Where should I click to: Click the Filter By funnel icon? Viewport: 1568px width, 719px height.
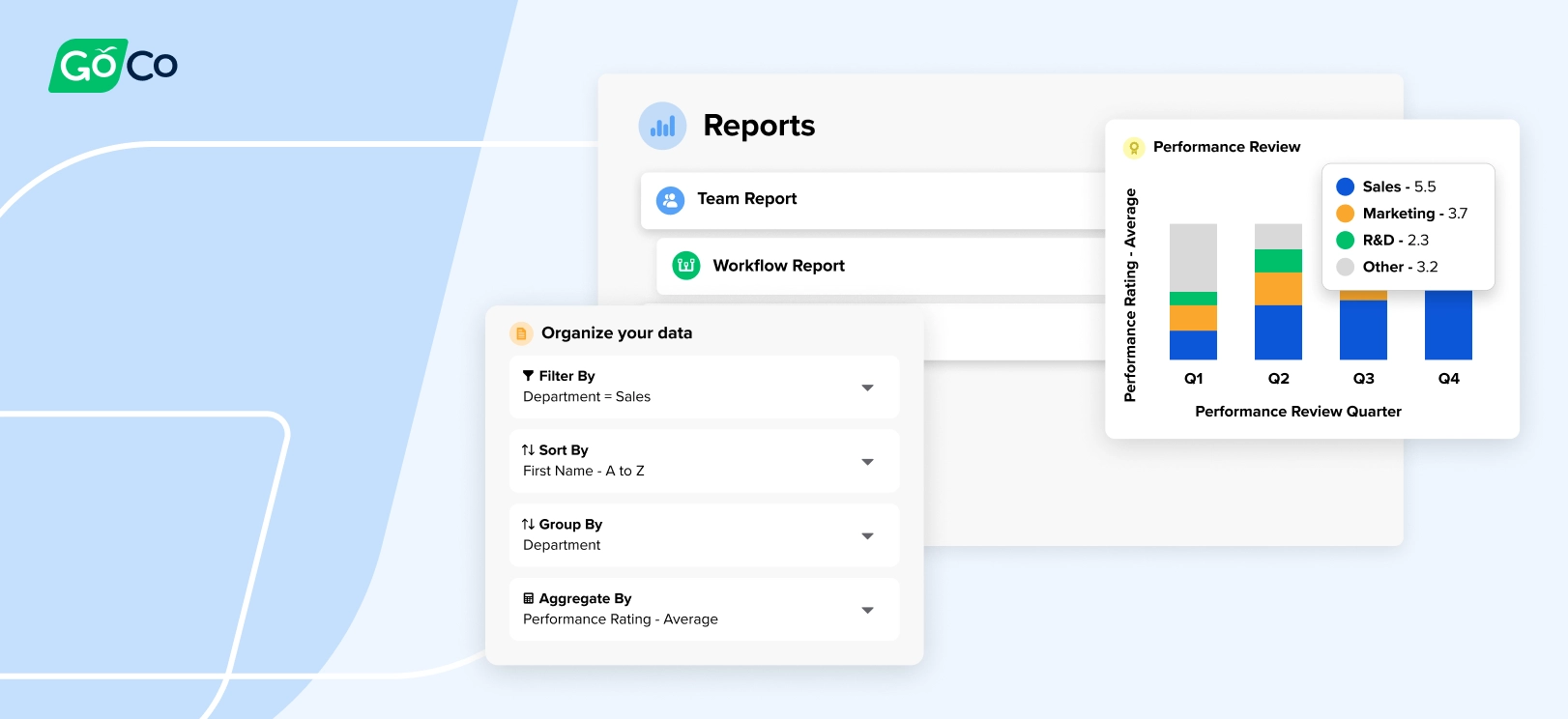click(528, 376)
